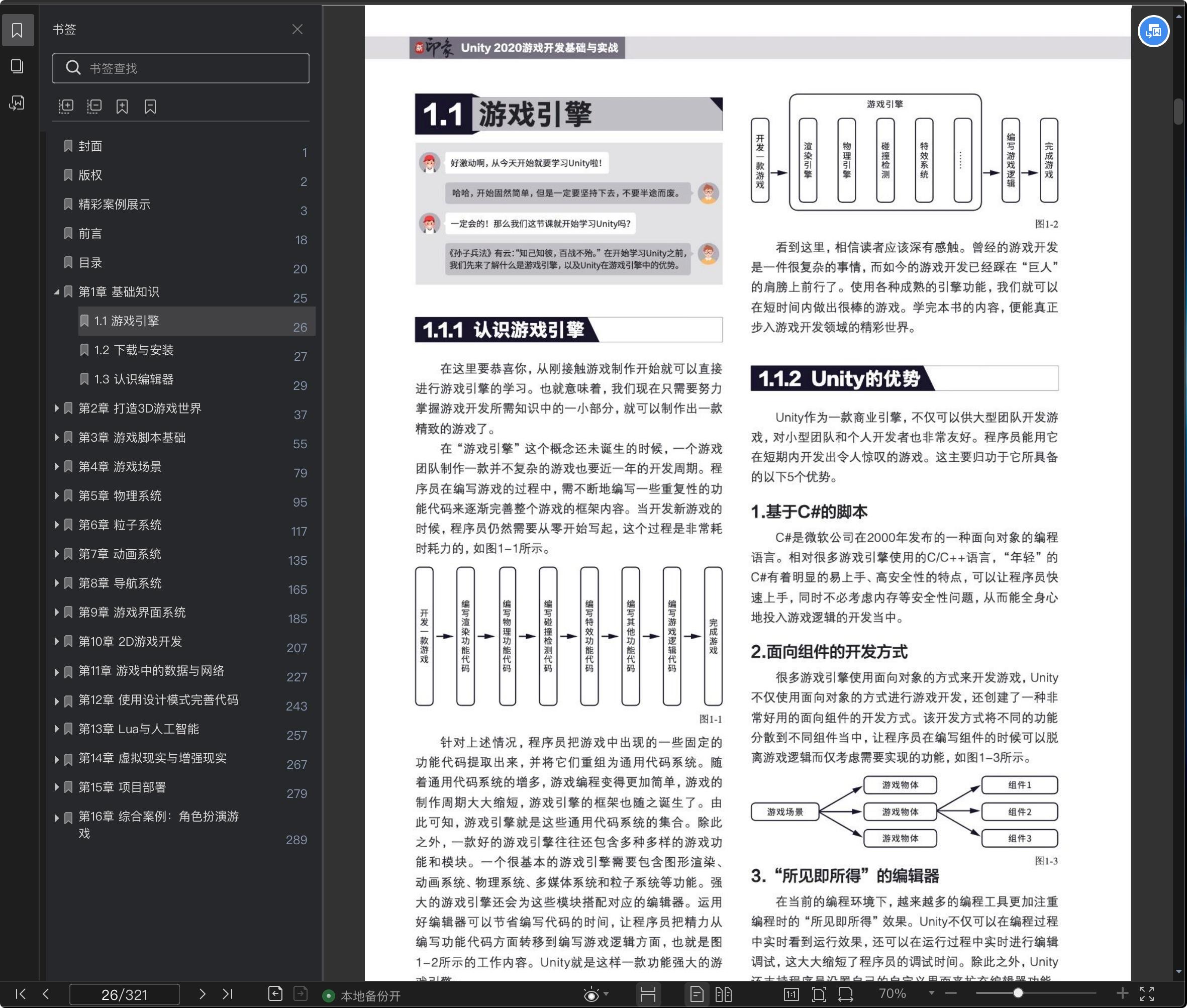The image size is (1187, 1008).
Task: Go to the last page
Action: 228,994
